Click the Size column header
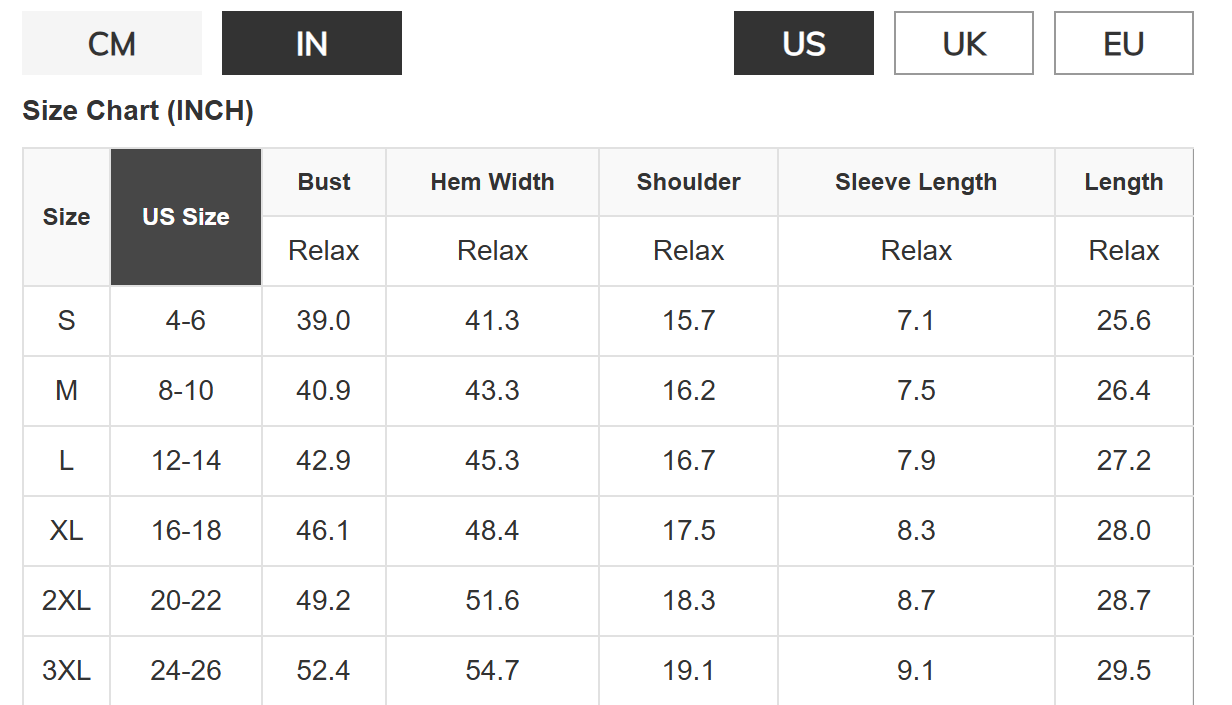The height and width of the screenshot is (705, 1232). (x=67, y=217)
